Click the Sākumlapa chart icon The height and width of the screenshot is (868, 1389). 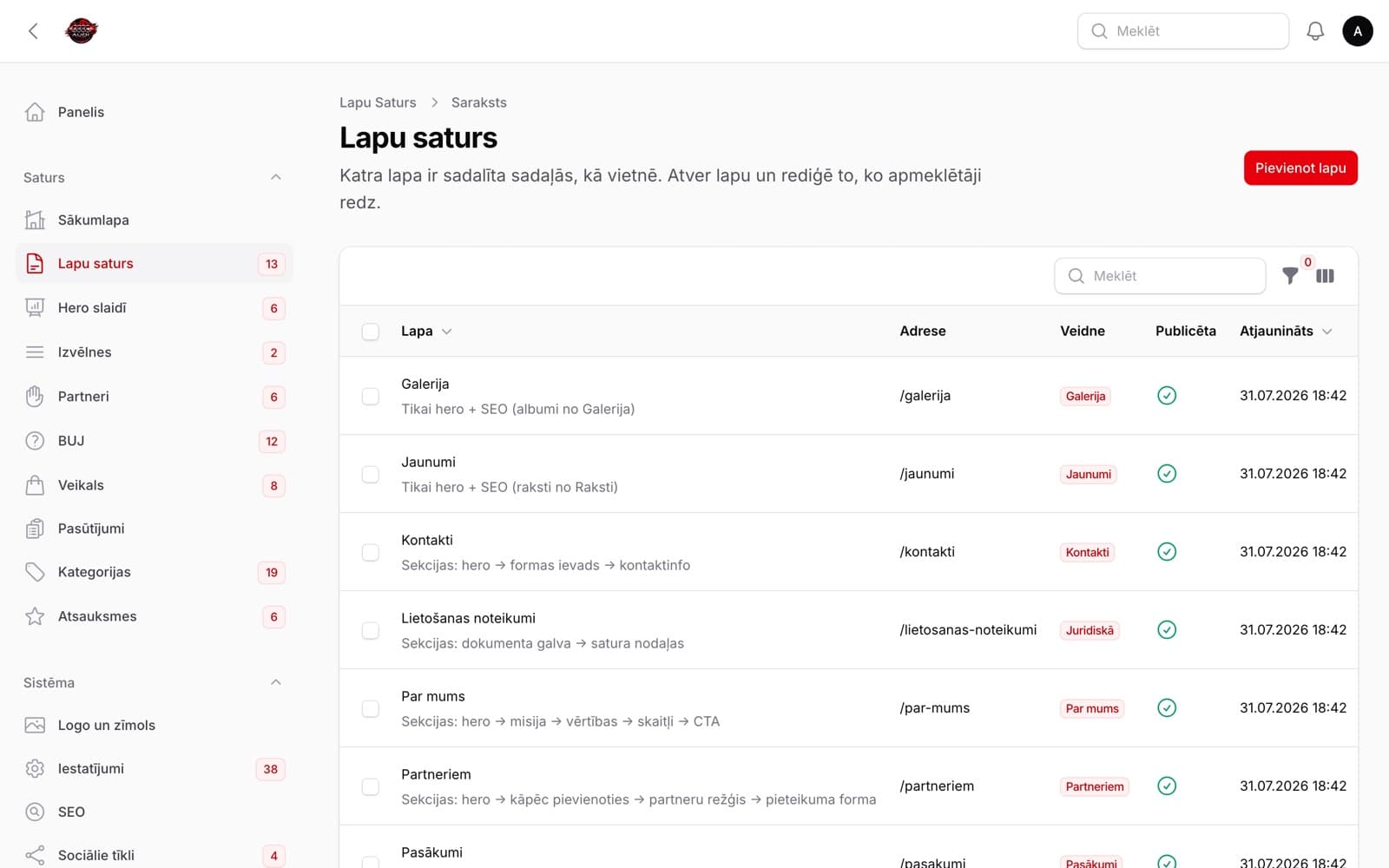[35, 220]
